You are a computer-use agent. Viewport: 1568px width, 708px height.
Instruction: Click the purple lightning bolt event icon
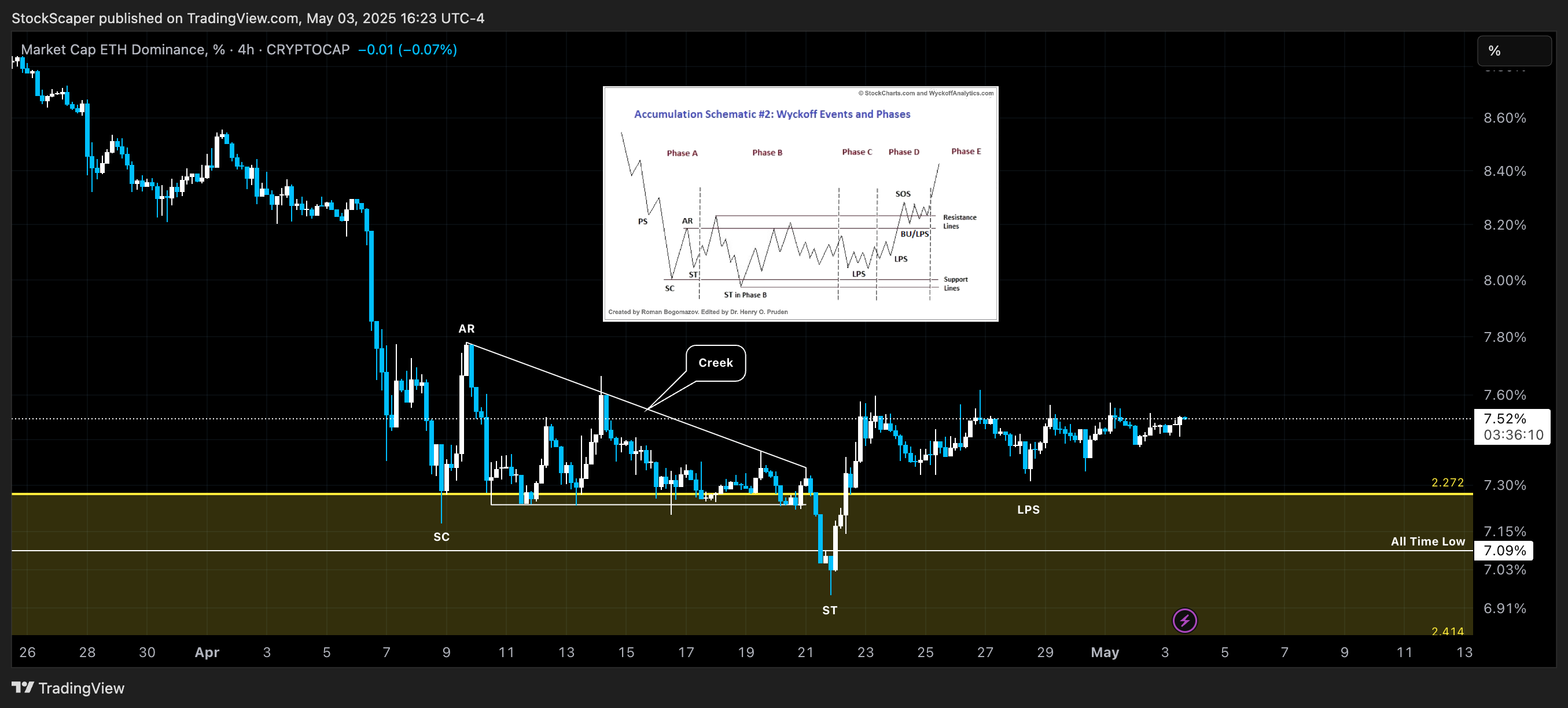pyautogui.click(x=1184, y=620)
